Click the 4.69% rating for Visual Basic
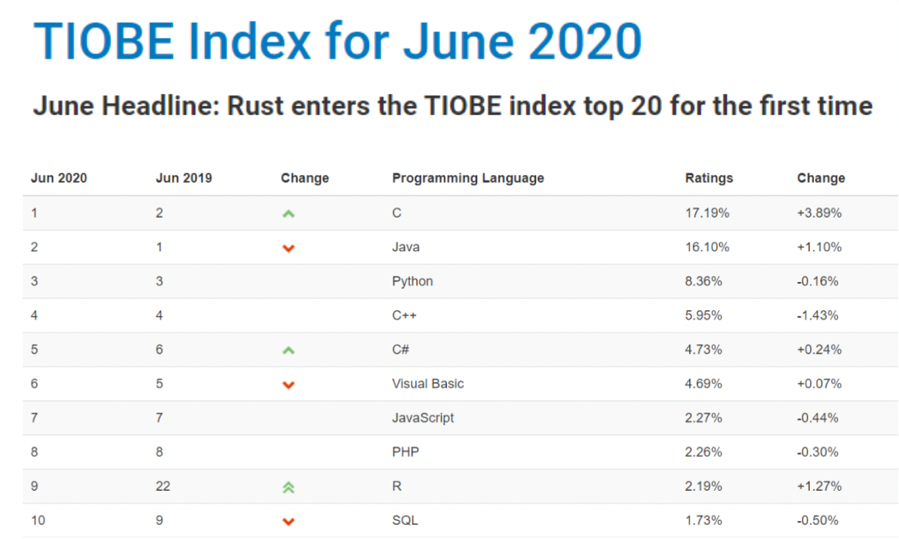 click(703, 384)
